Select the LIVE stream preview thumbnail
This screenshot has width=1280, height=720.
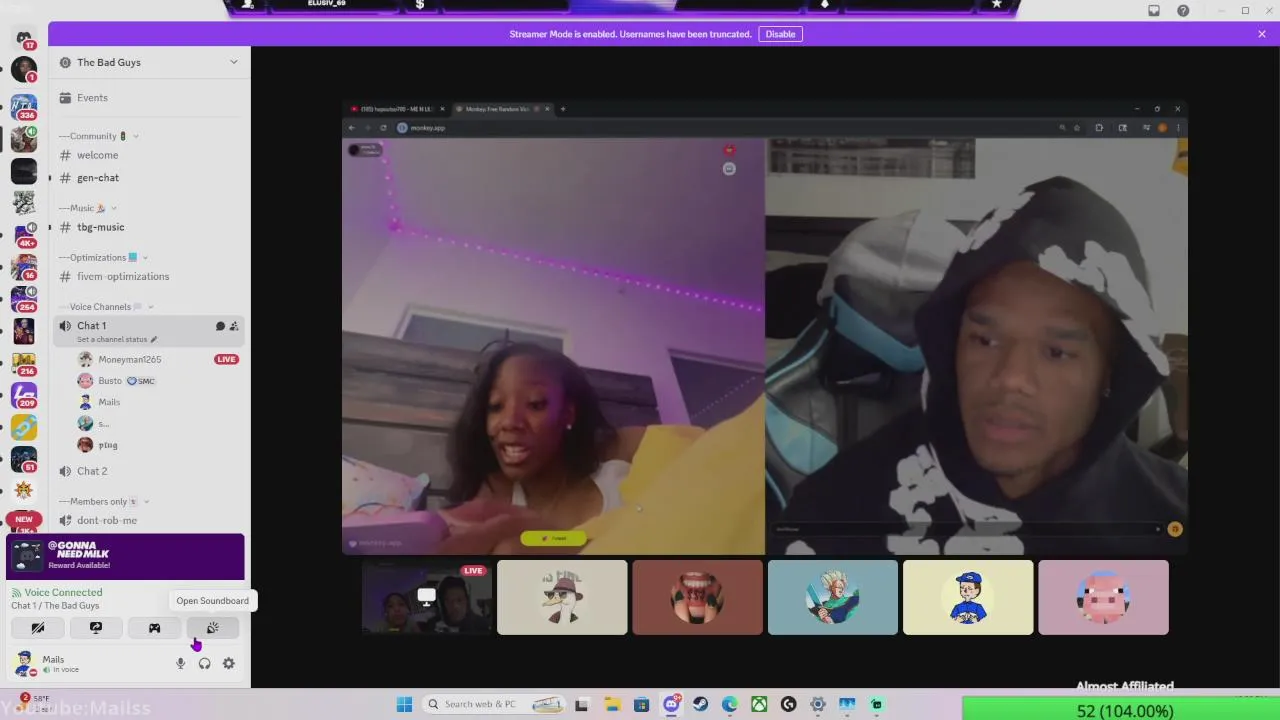pyautogui.click(x=427, y=598)
